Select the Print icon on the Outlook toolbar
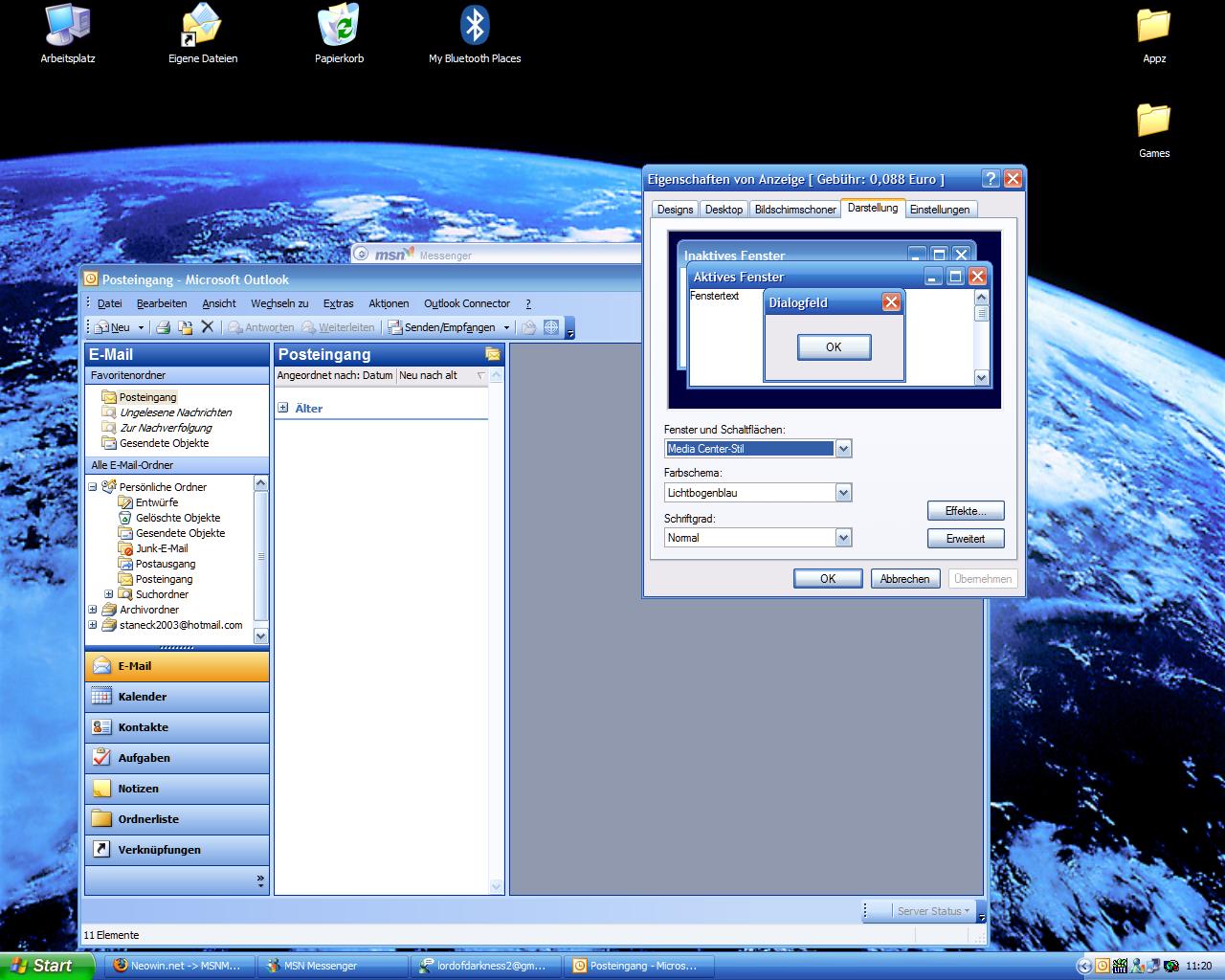This screenshot has width=1225, height=980. point(163,327)
